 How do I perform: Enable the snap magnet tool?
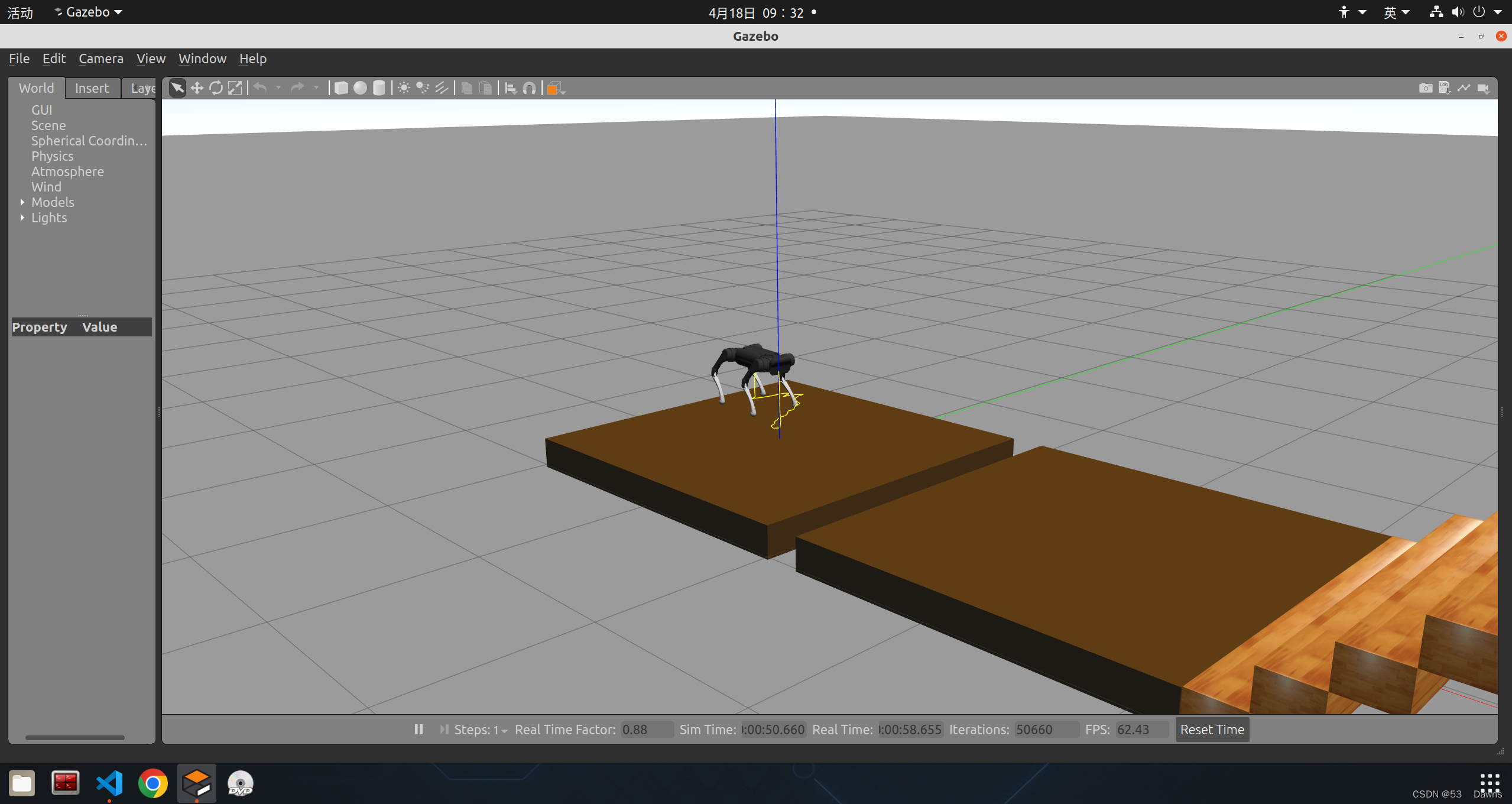[530, 88]
